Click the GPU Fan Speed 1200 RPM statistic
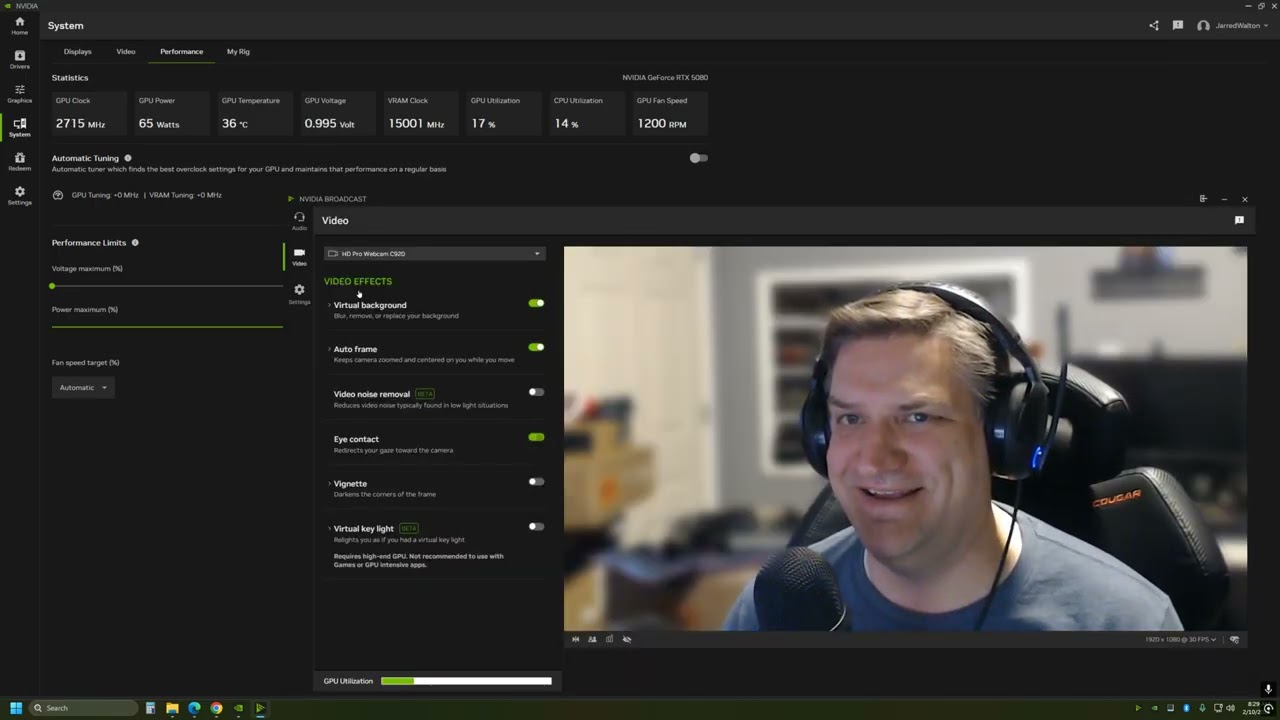 671,114
